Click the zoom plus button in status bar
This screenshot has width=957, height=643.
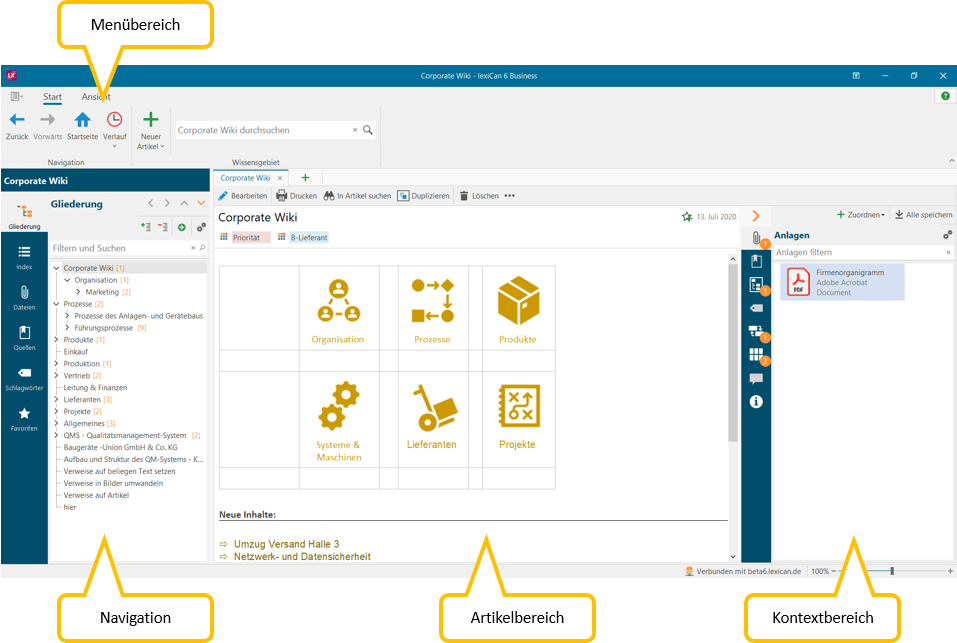click(950, 571)
